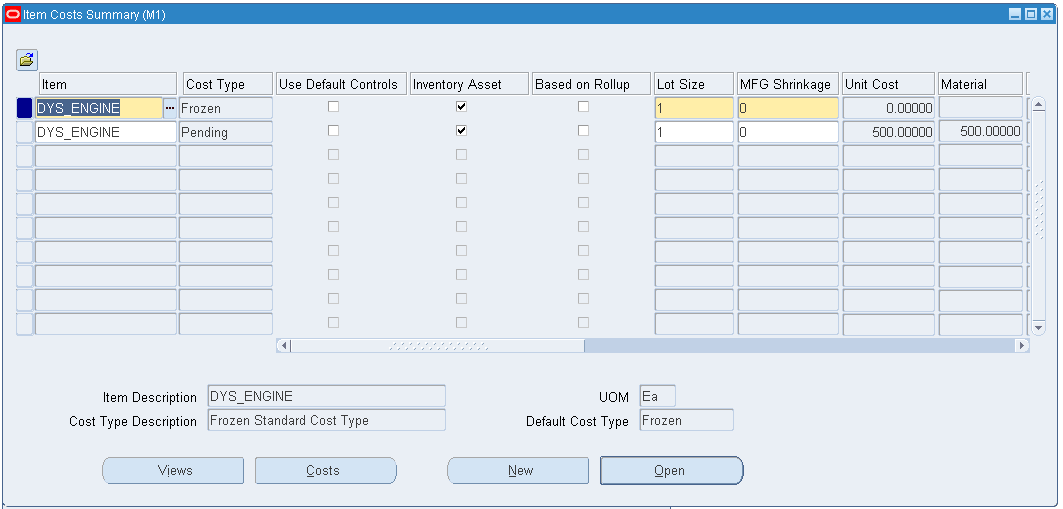Toggle Use Default Controls for Pending row
Screen dimensions: 1063x509
click(334, 131)
